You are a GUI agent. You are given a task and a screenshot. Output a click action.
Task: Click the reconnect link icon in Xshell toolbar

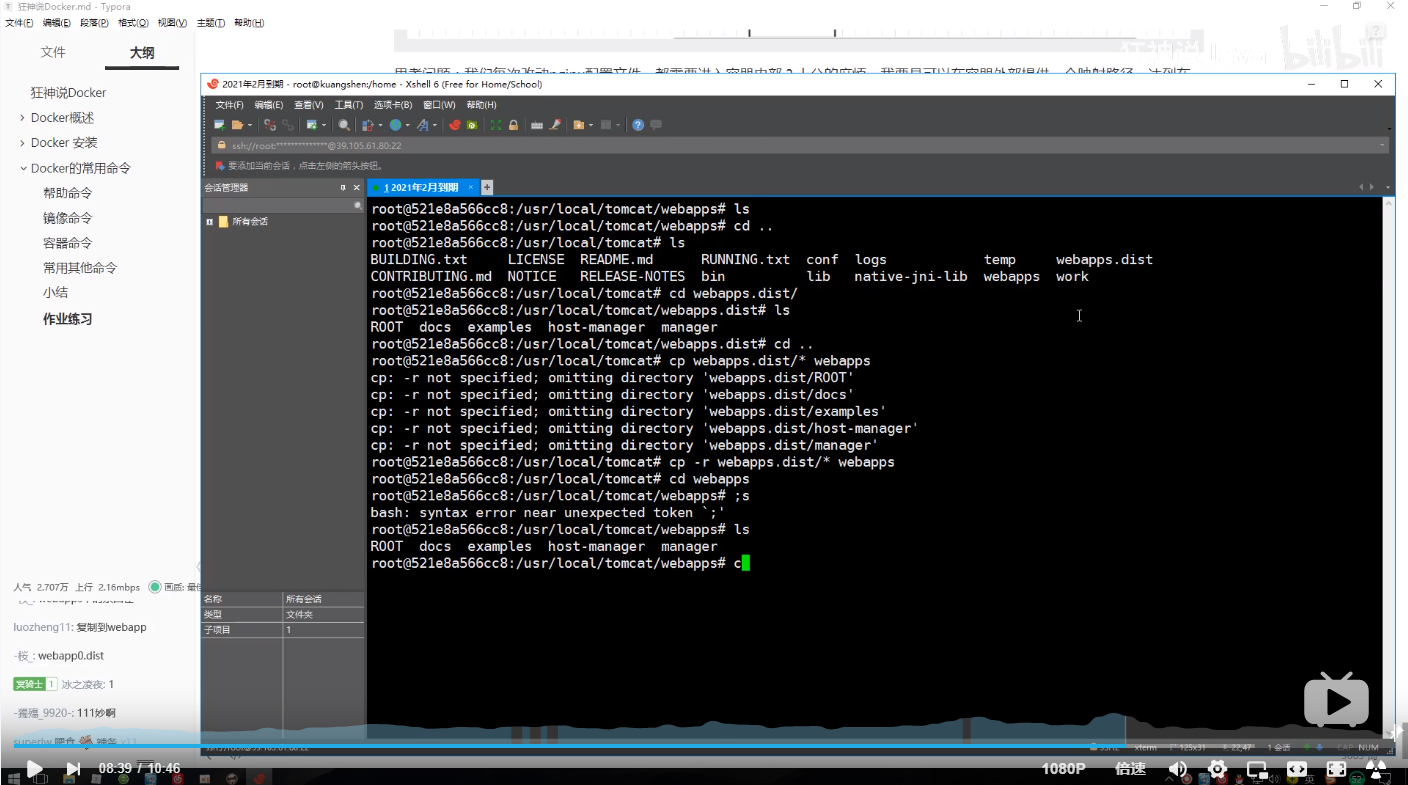click(x=288, y=125)
